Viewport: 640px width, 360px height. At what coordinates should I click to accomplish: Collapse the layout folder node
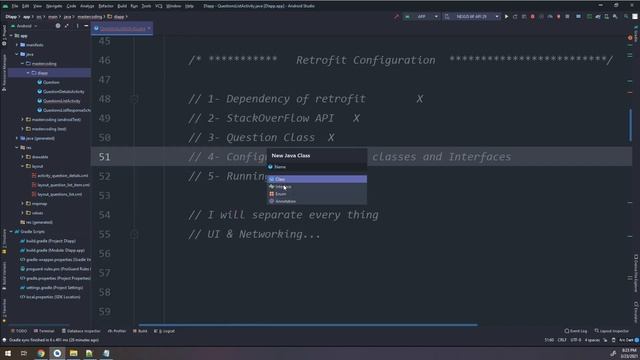coord(22,167)
